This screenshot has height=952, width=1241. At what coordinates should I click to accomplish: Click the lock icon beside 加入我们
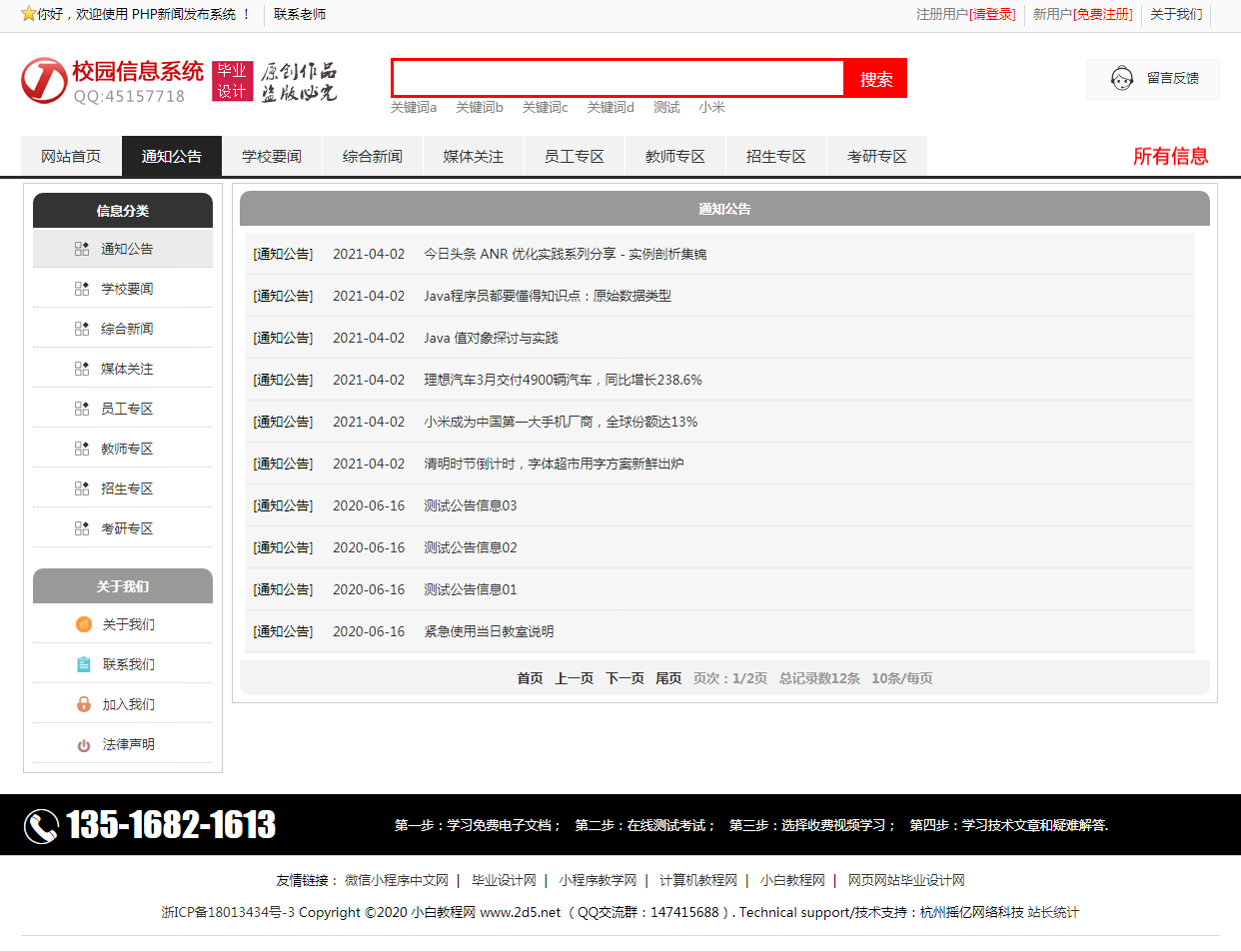coord(84,704)
